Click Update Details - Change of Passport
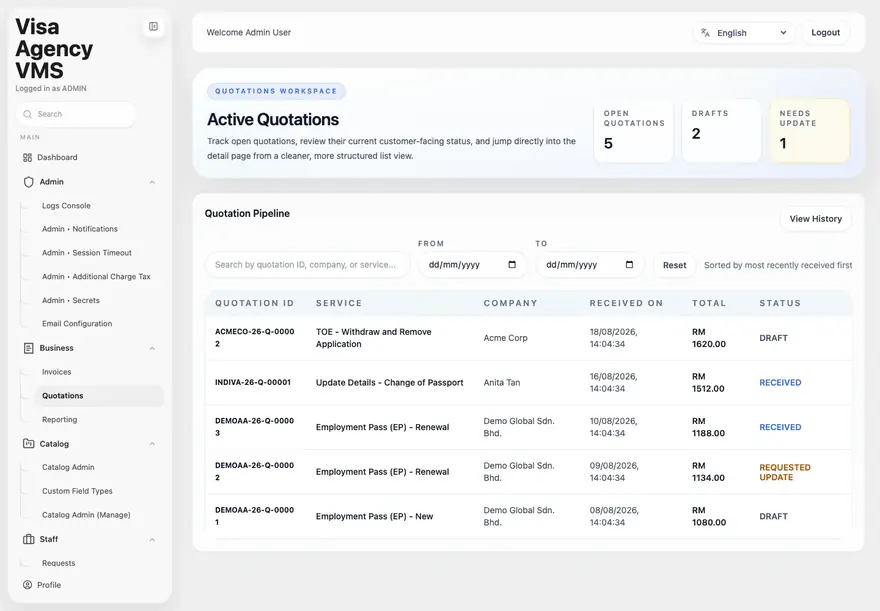880x611 pixels. [389, 383]
